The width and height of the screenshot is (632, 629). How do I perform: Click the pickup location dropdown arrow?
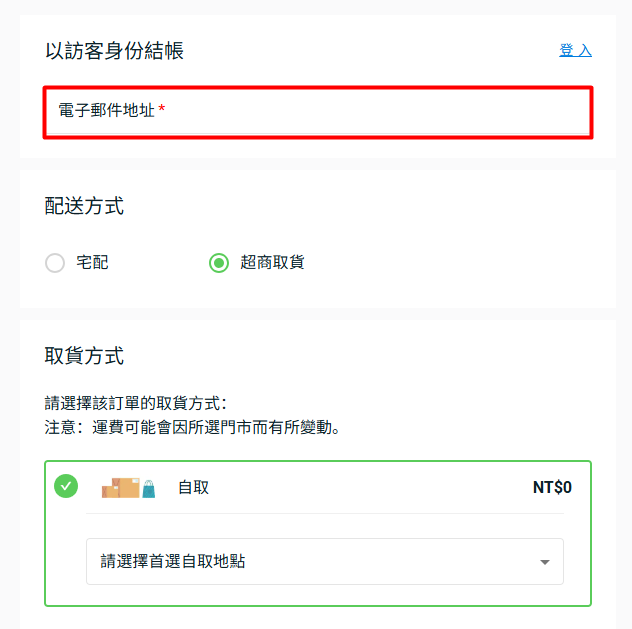545,562
